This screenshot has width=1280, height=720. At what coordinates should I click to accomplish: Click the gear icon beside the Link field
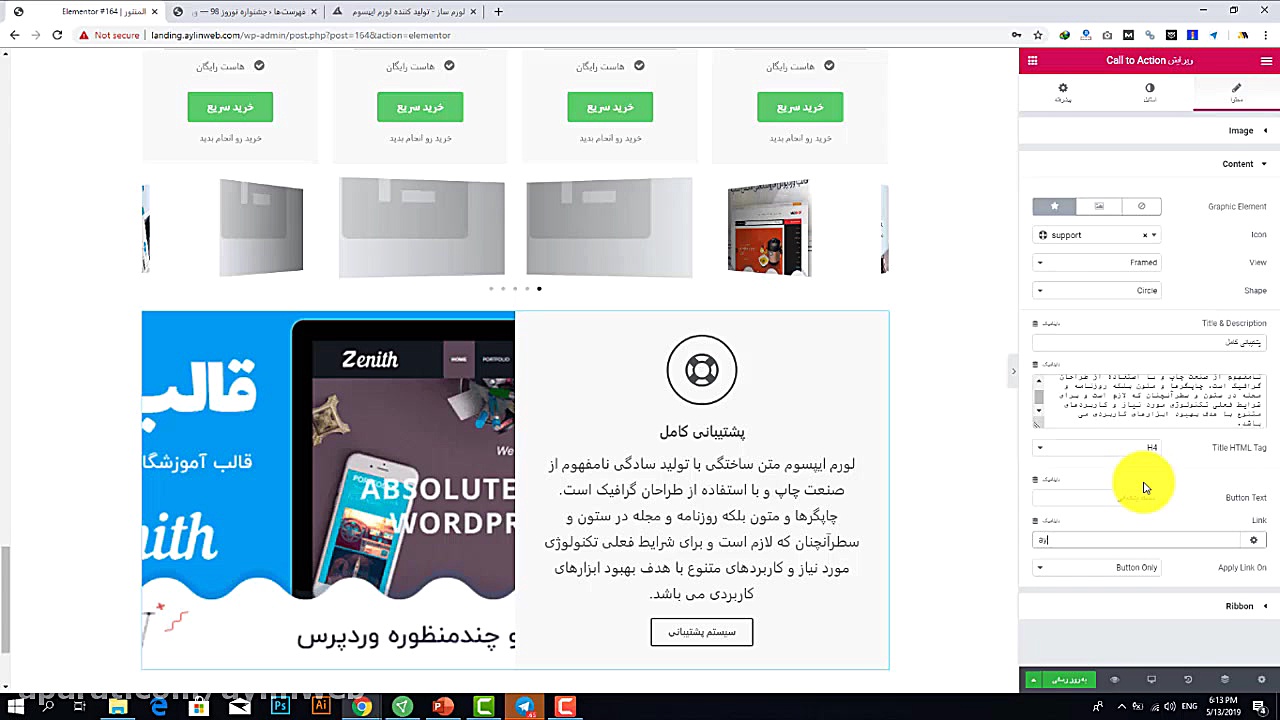(1253, 540)
